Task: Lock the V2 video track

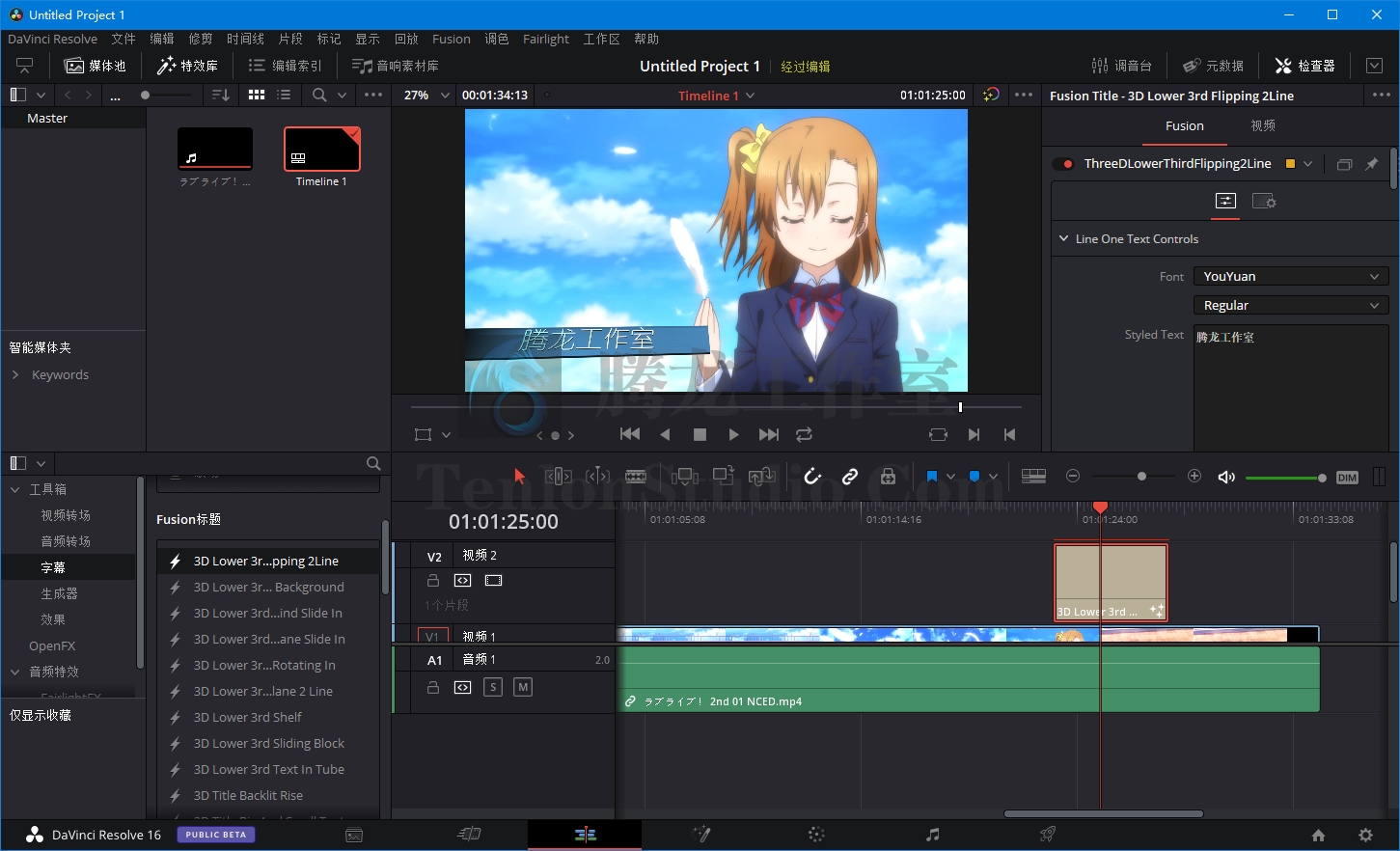Action: pyautogui.click(x=433, y=581)
